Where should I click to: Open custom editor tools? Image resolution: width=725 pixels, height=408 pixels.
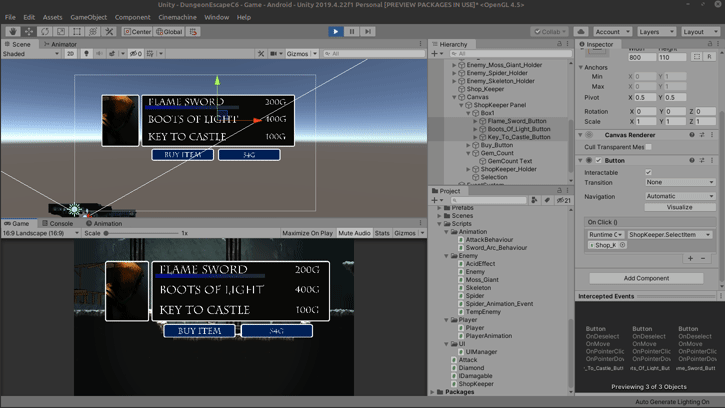(x=109, y=31)
